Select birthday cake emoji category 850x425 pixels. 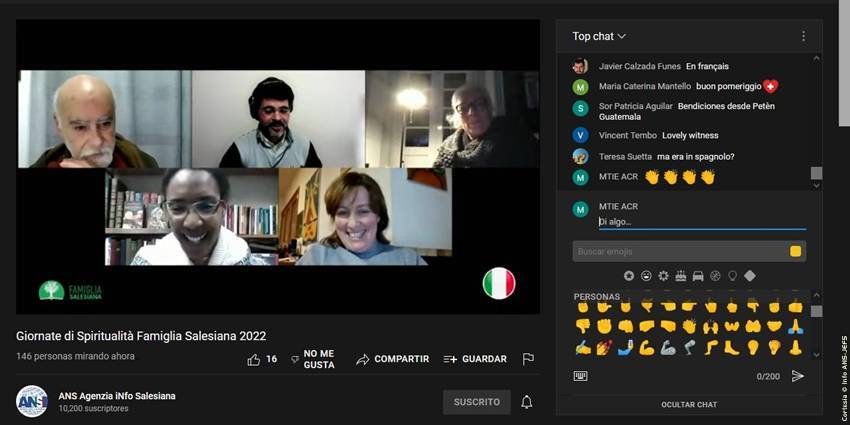coord(681,276)
